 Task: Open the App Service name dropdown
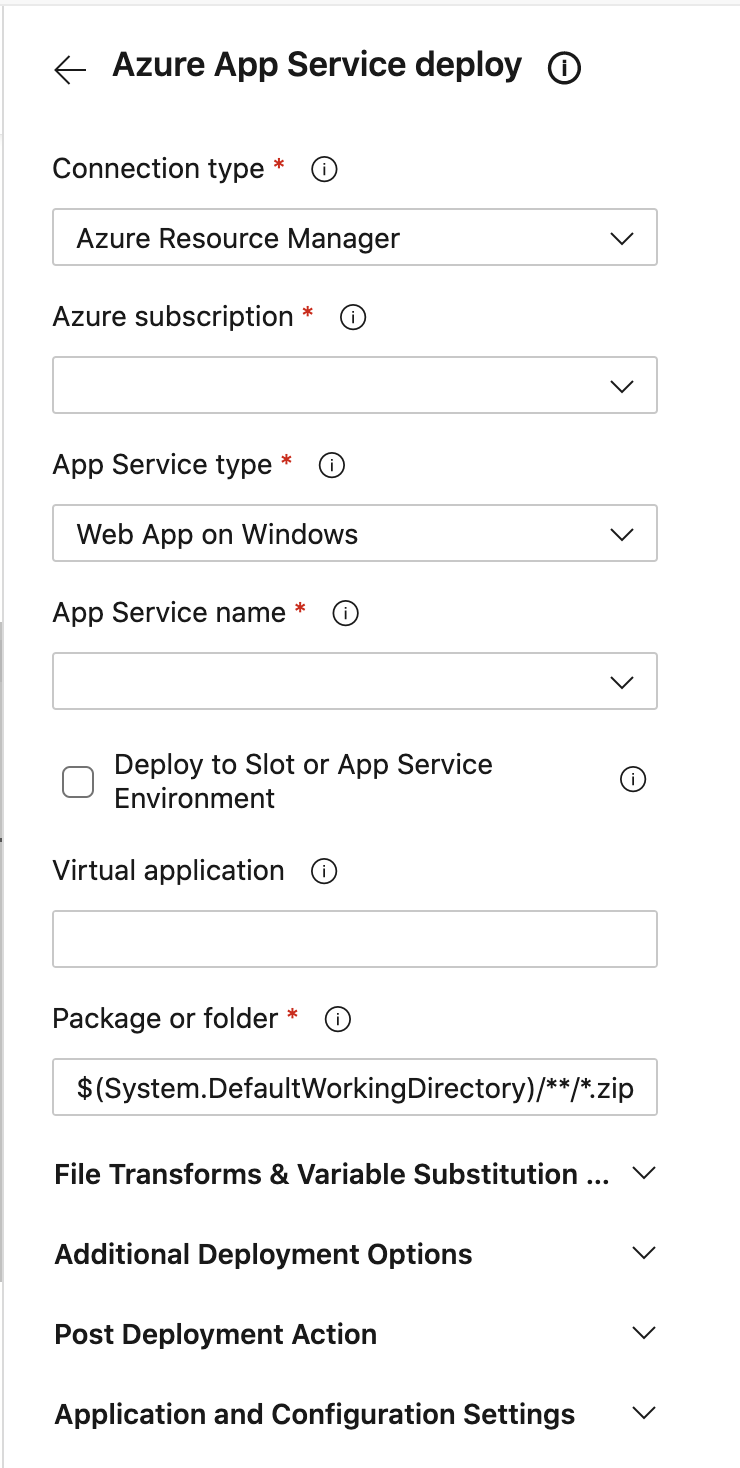pos(355,681)
